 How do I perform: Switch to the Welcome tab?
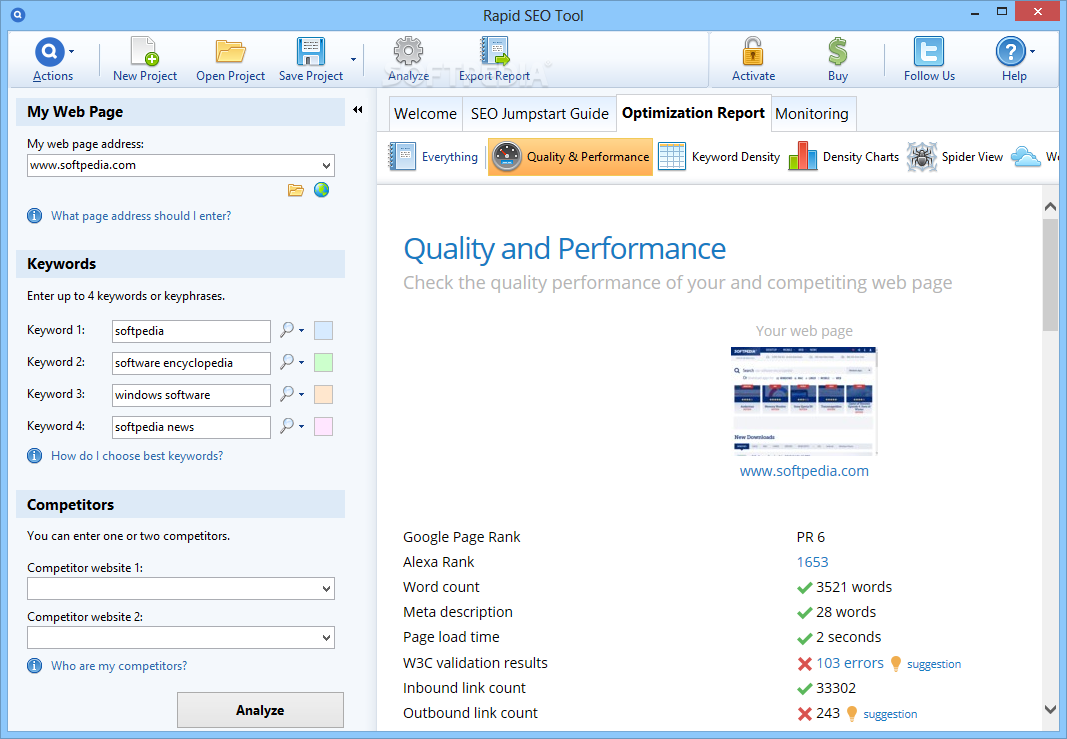coord(425,114)
